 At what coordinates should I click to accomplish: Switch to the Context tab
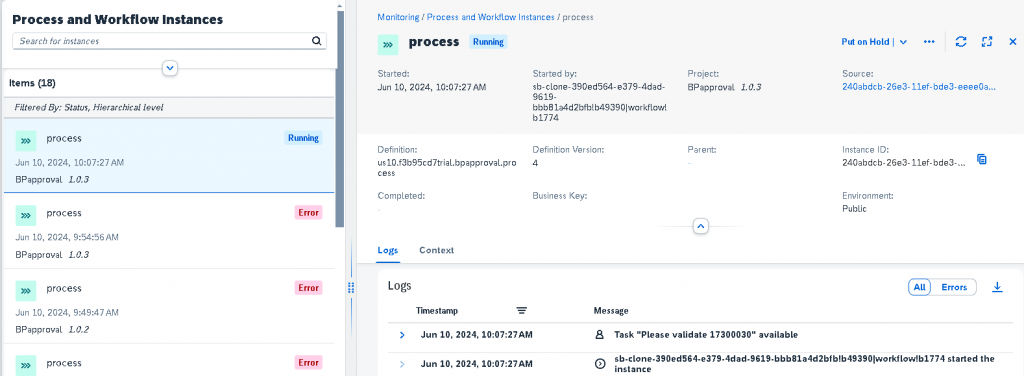pos(436,250)
